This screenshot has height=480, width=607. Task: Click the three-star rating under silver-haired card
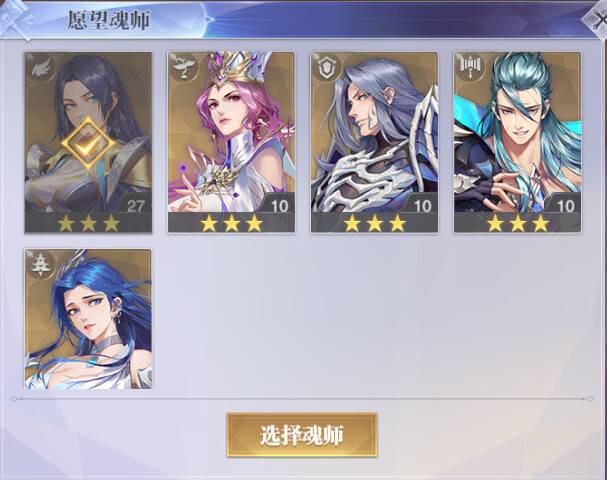point(374,223)
